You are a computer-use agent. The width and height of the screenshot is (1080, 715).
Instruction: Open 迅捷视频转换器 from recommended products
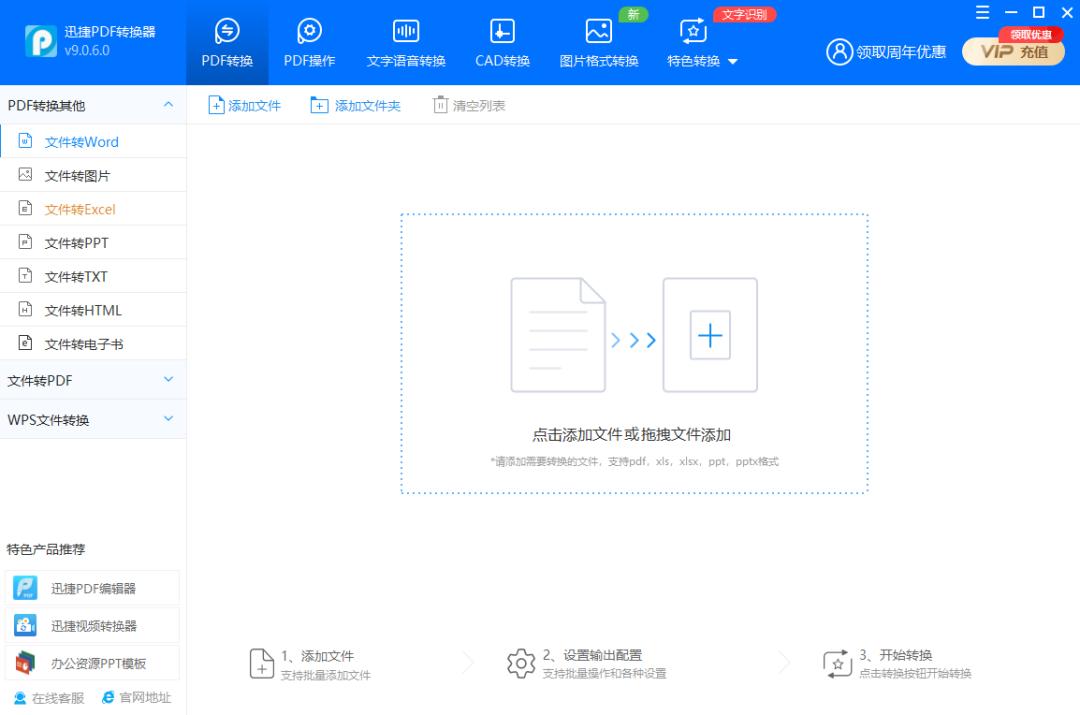[x=94, y=624]
